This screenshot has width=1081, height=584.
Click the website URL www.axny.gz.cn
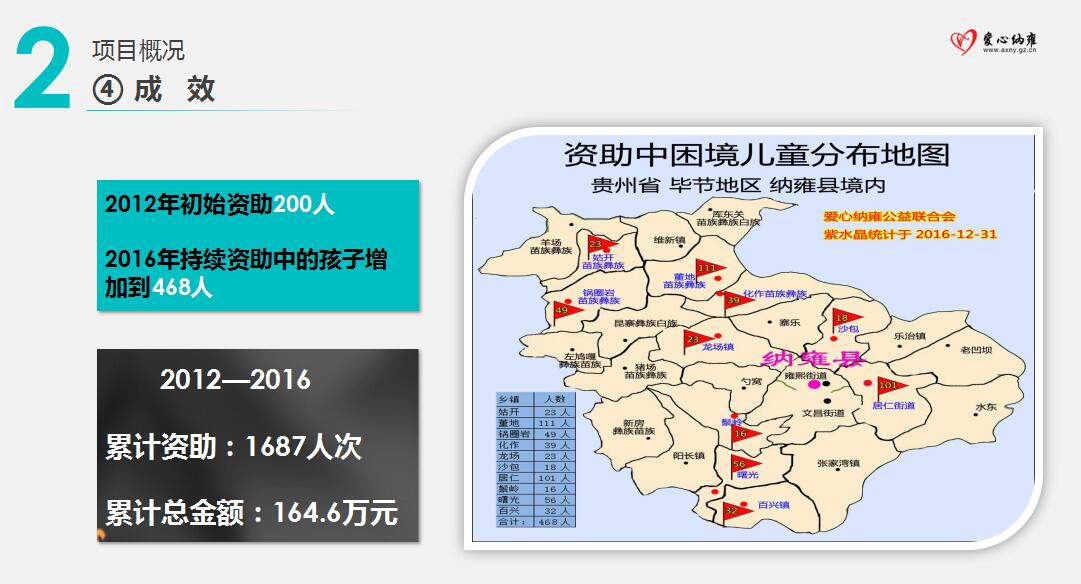1009,50
